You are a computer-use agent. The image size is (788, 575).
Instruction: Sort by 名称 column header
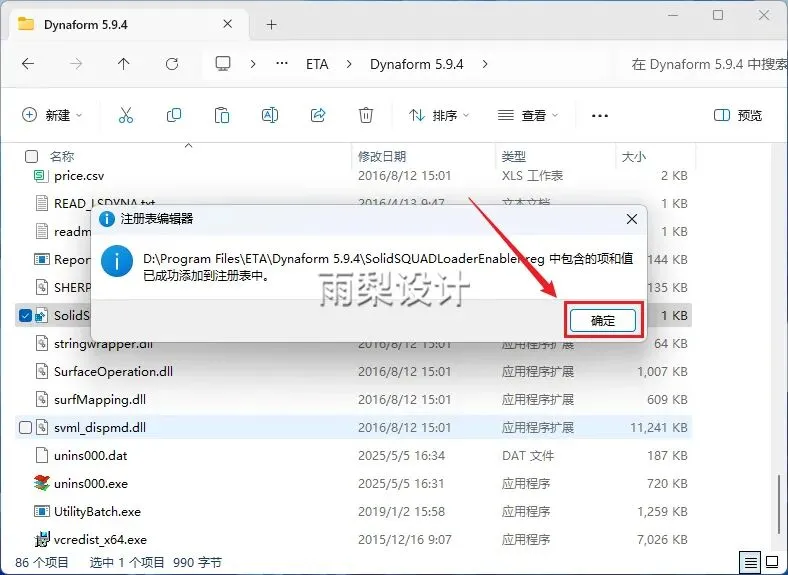pyautogui.click(x=62, y=156)
